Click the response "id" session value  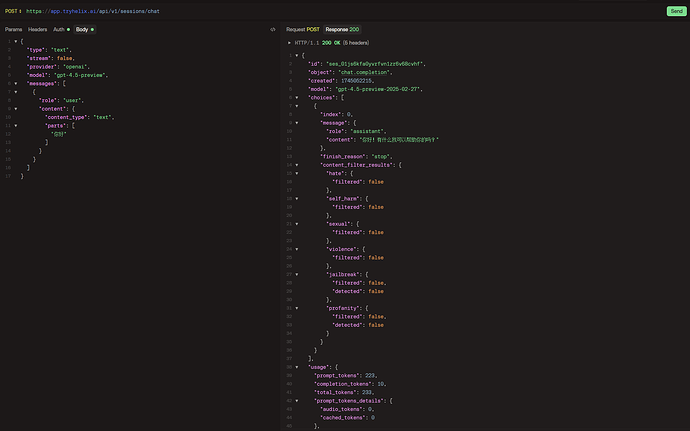point(376,64)
